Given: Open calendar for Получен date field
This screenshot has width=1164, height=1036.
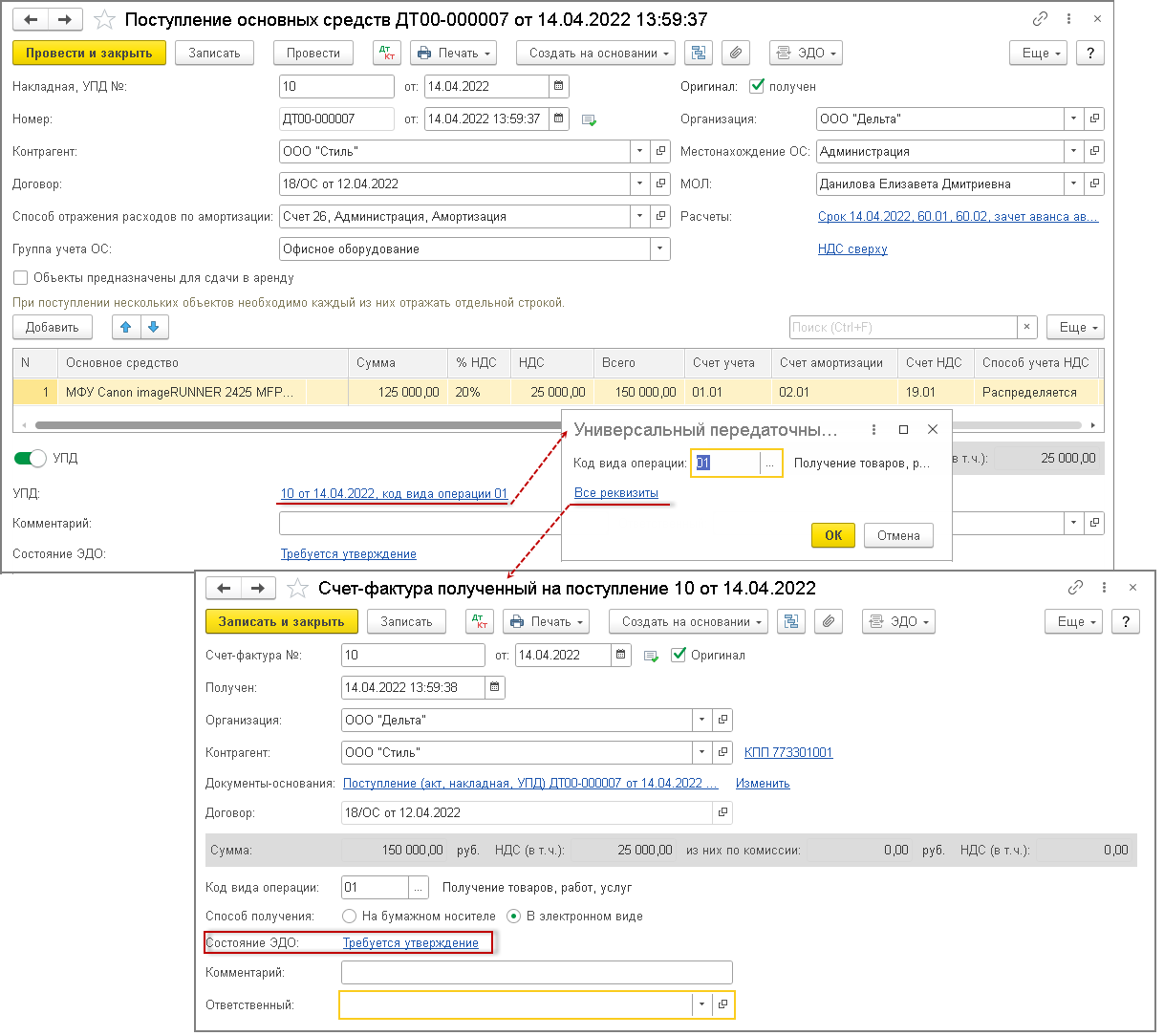Looking at the screenshot, I should click(494, 688).
